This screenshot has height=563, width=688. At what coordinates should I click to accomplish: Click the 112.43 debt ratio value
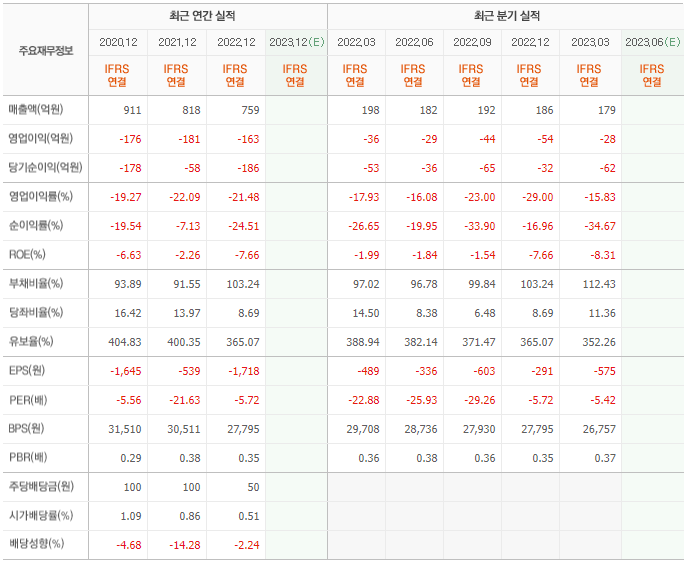(599, 284)
